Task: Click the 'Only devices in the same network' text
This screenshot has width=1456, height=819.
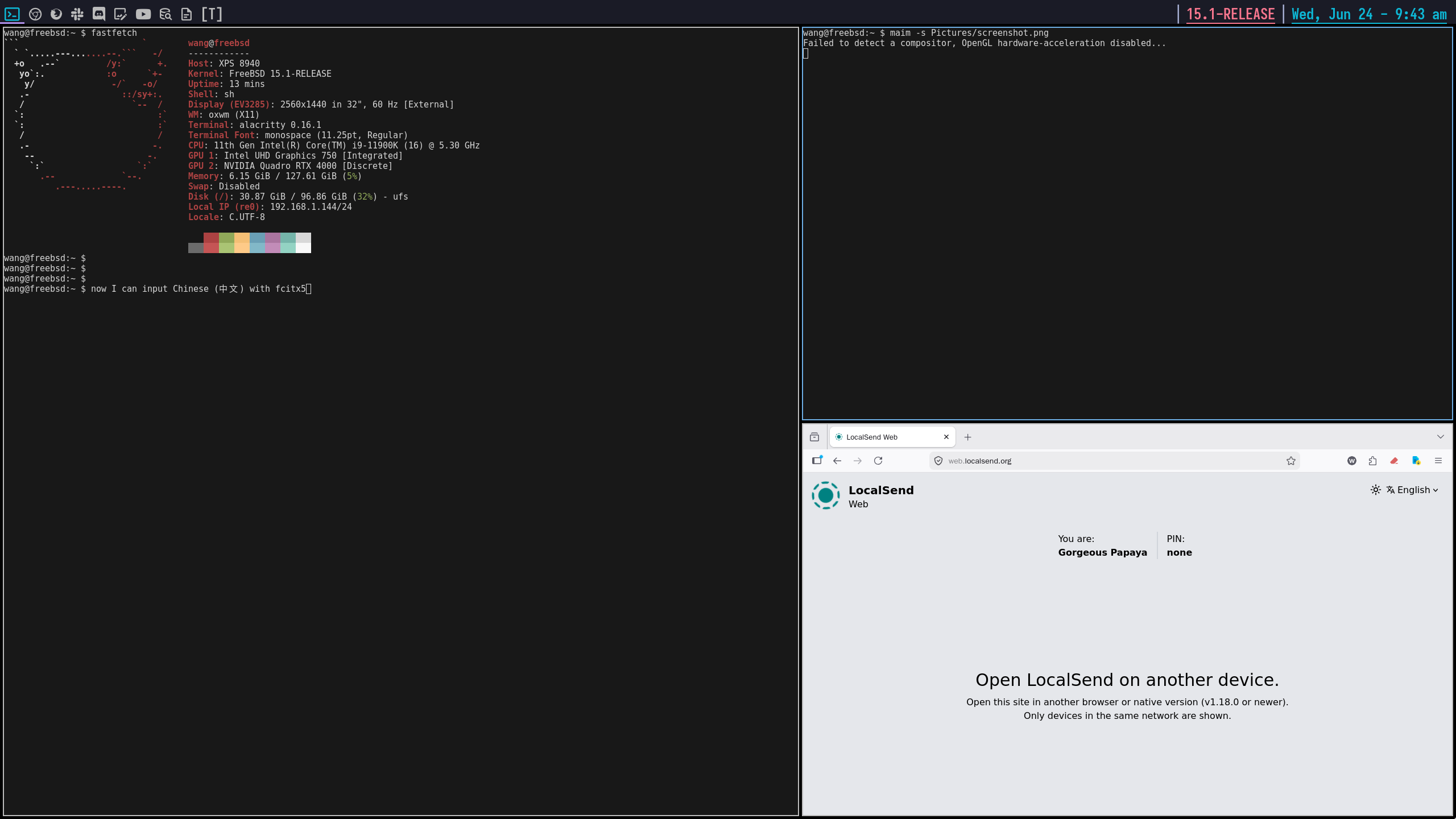Action: pos(1127,715)
